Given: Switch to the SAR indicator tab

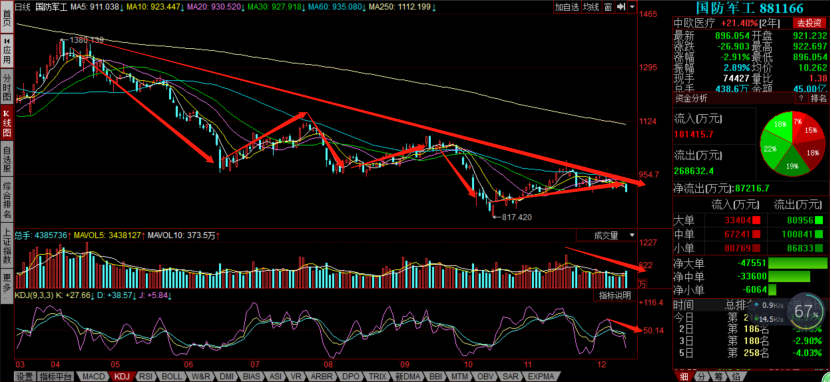Looking at the screenshot, I should [x=510, y=377].
